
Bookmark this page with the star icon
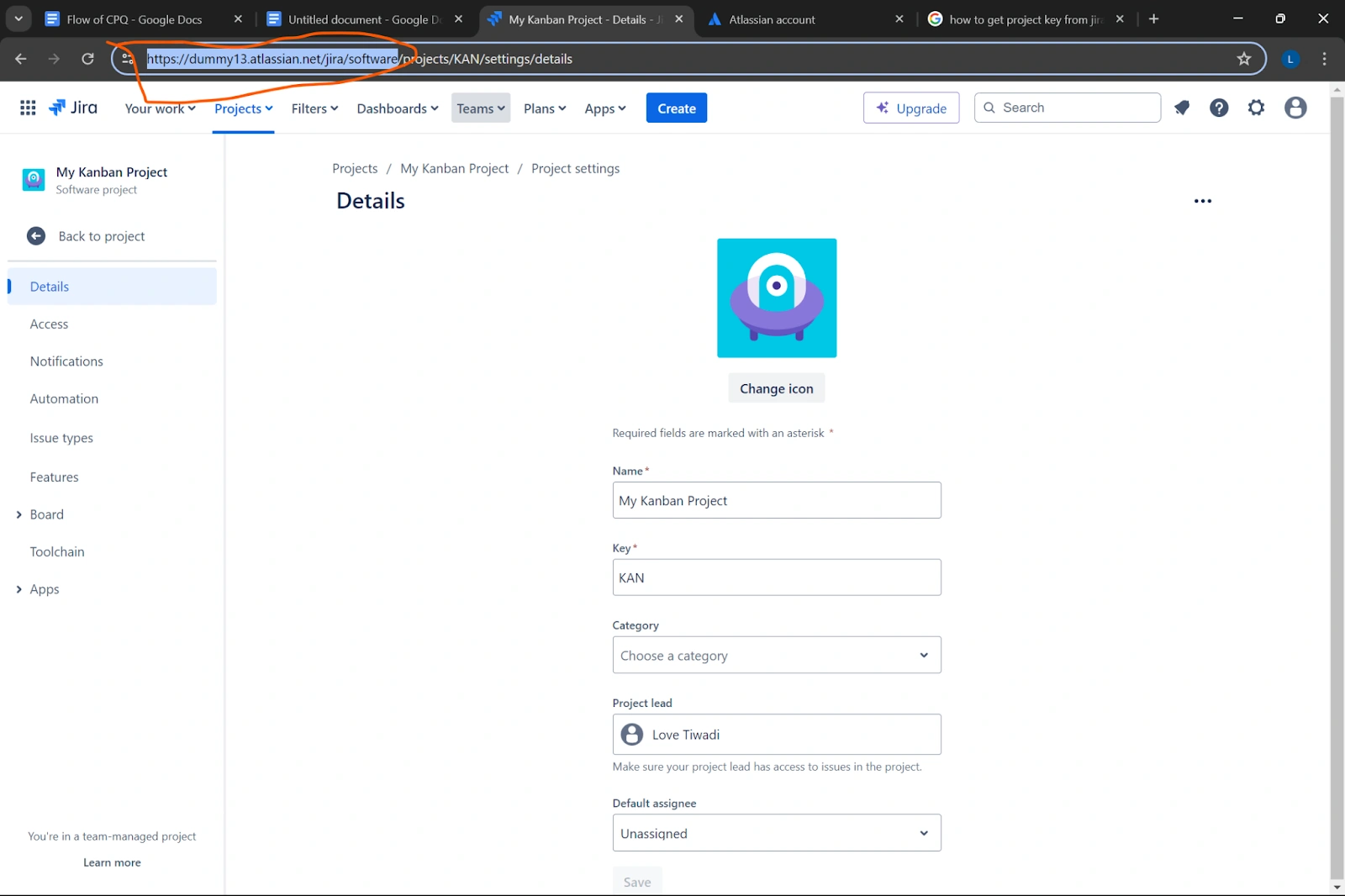coord(1243,59)
